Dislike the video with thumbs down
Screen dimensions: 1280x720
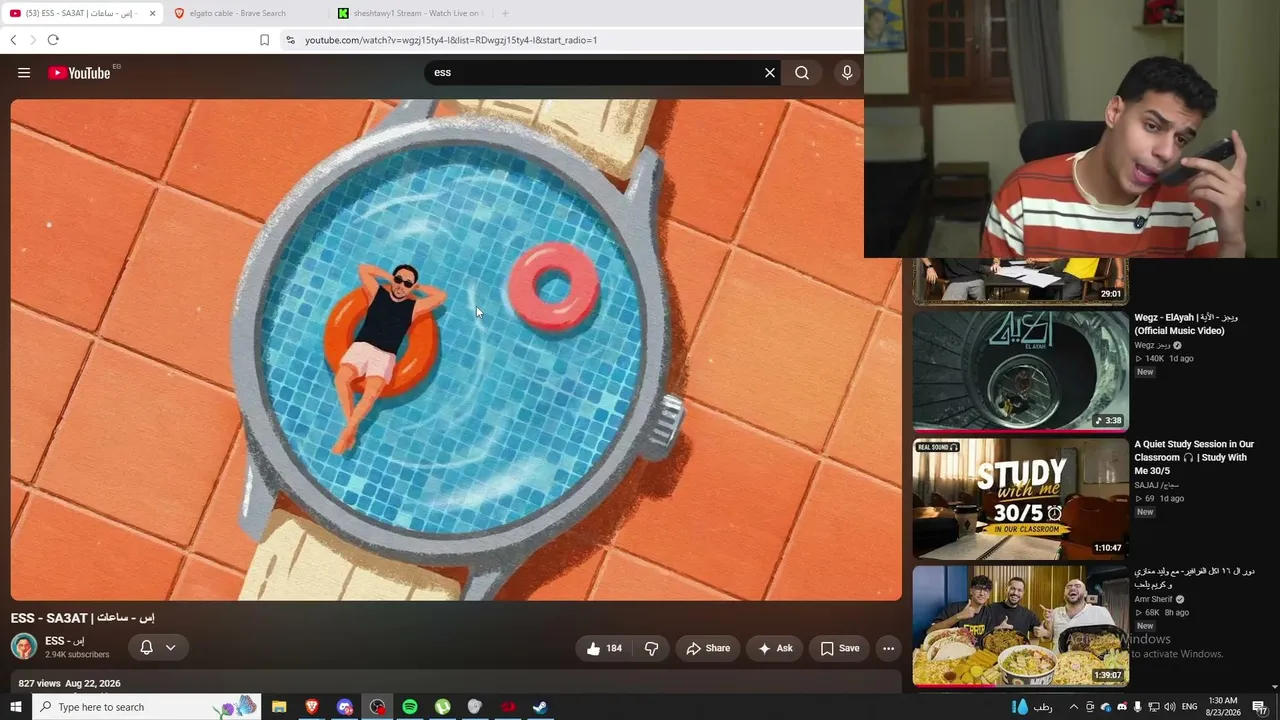(651, 648)
